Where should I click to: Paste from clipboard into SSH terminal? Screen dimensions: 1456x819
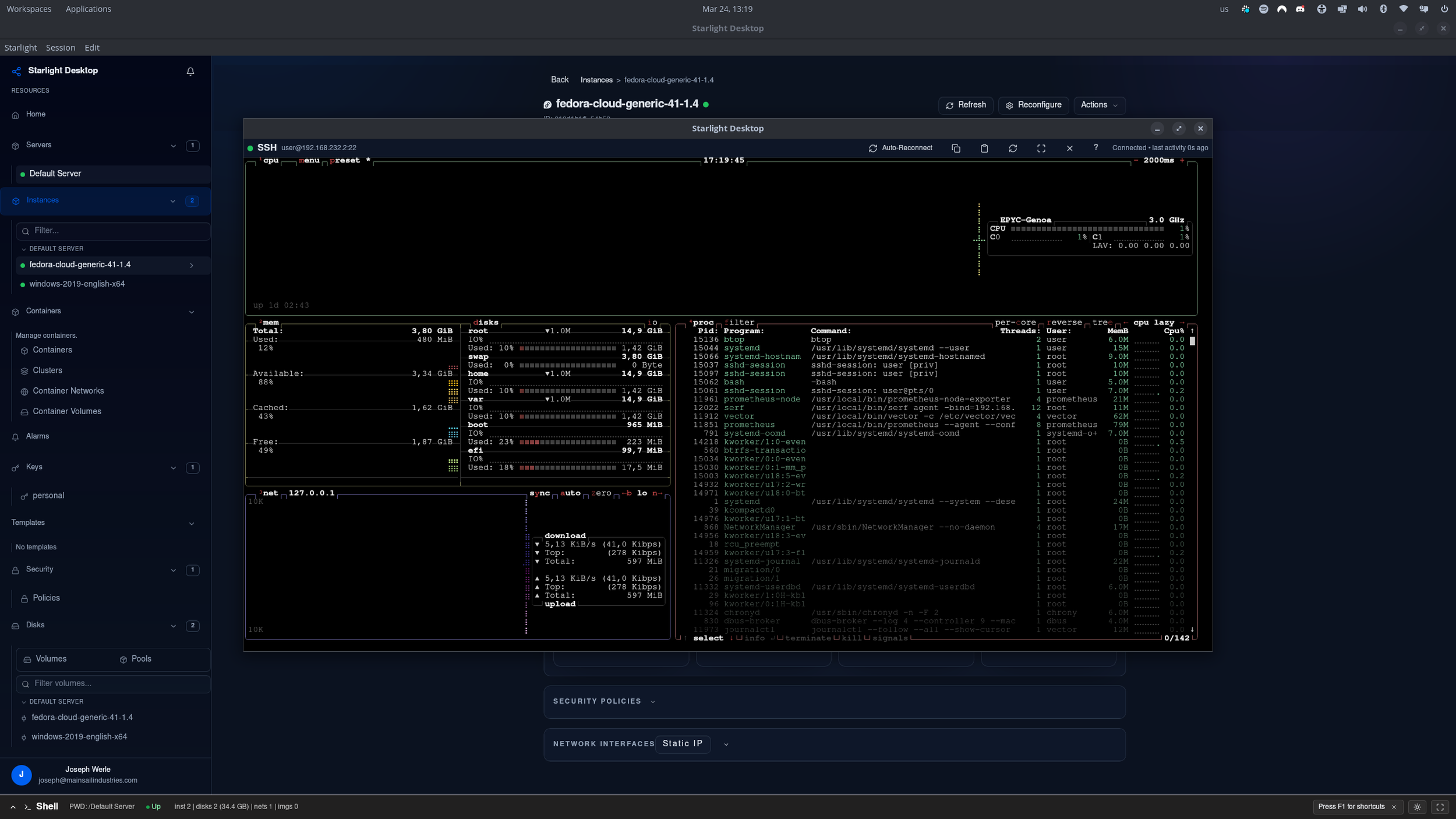tap(984, 148)
